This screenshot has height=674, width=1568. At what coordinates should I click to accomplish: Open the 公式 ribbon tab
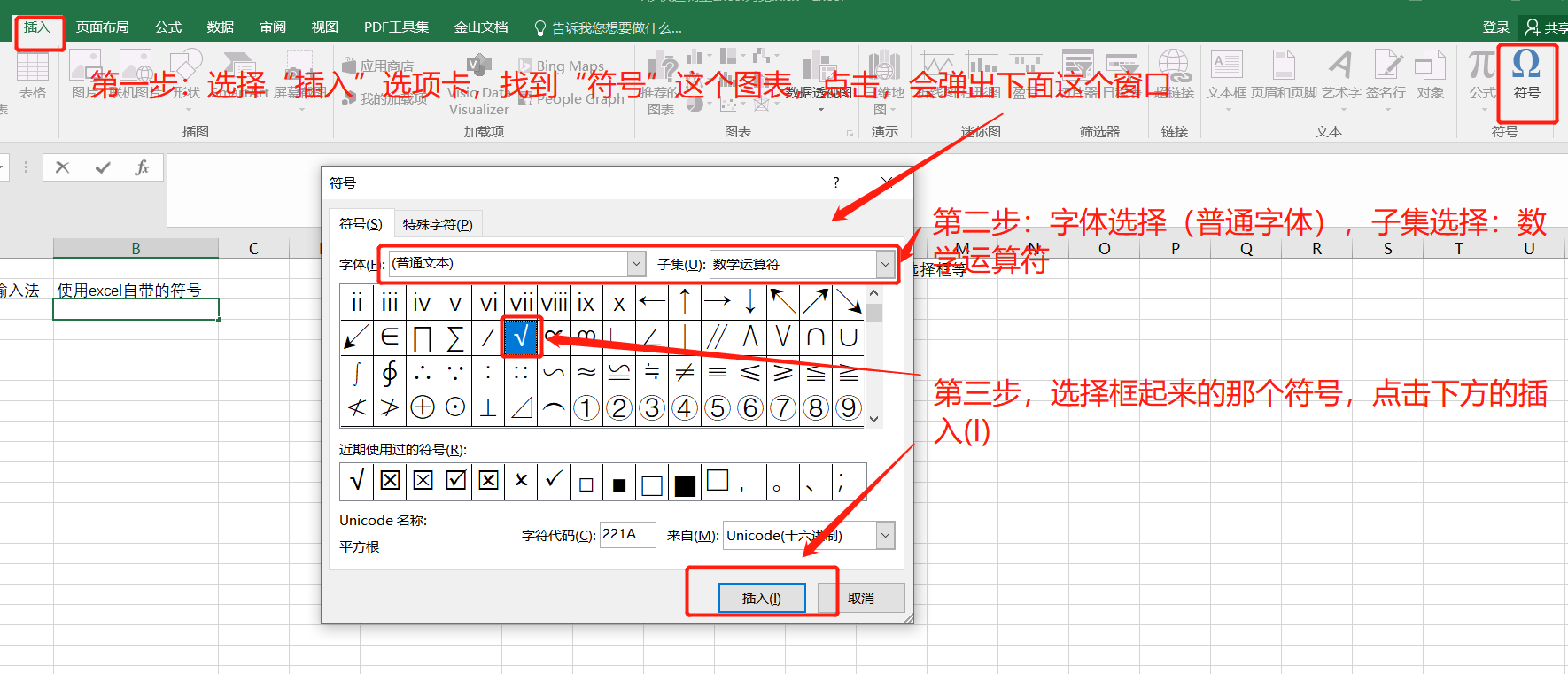(168, 27)
